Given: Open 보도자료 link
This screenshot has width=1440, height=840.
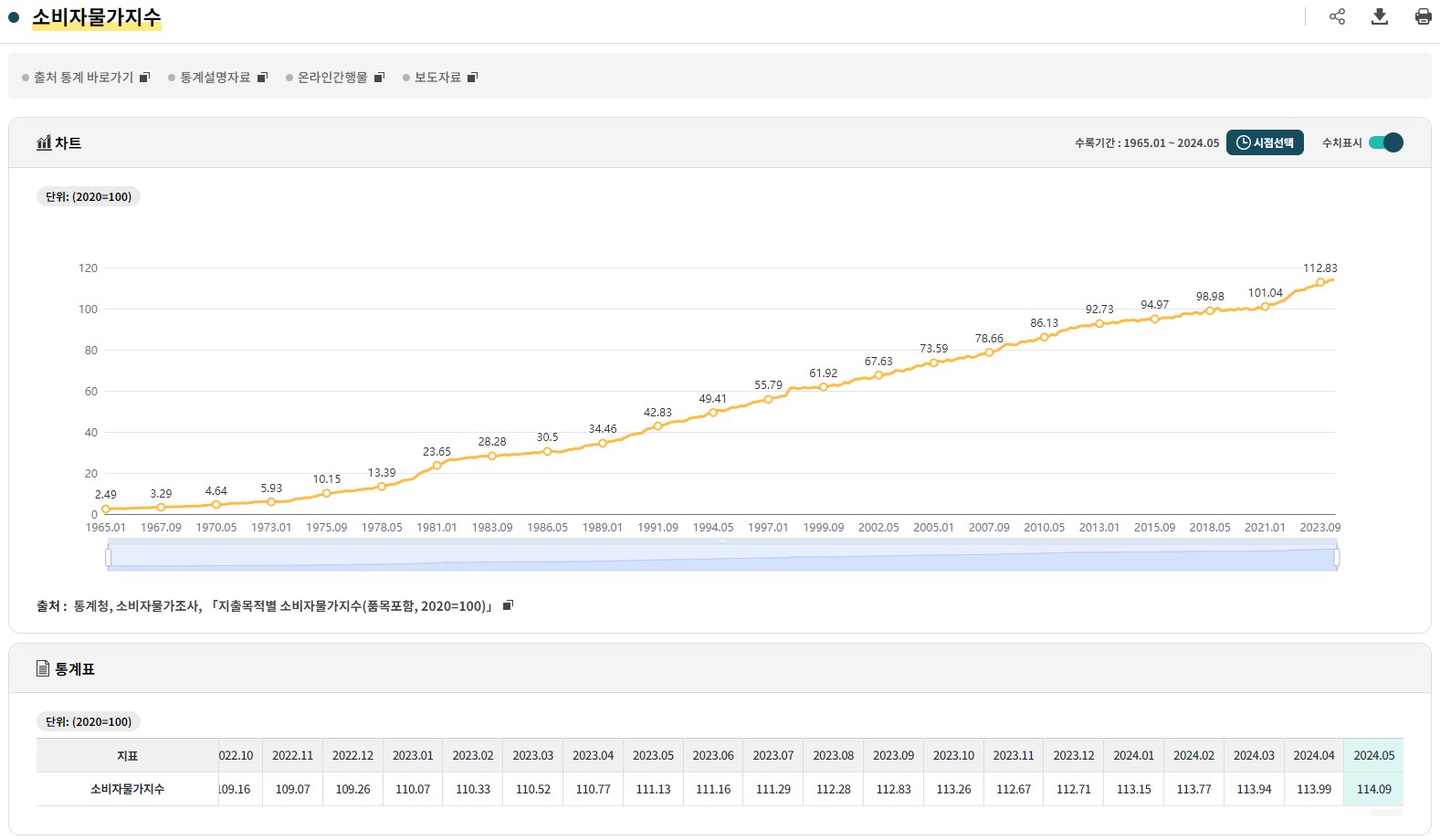Looking at the screenshot, I should [x=437, y=78].
